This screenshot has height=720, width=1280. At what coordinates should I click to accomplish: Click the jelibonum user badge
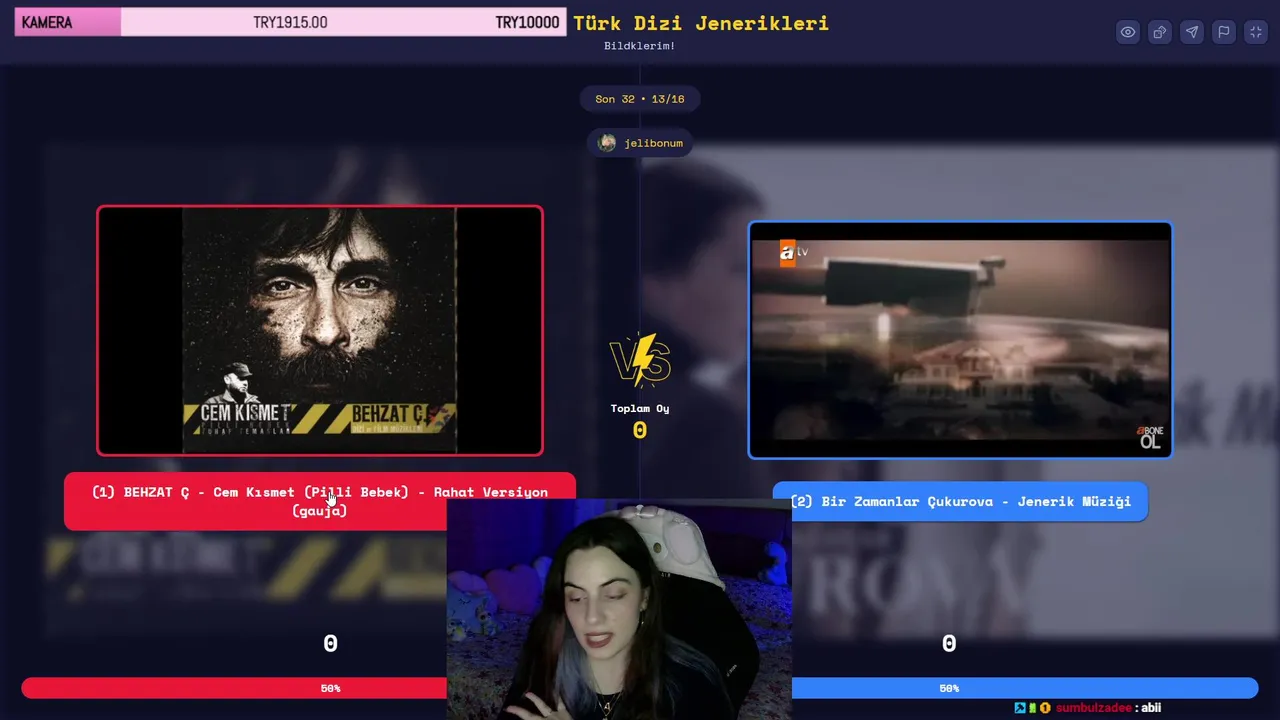640,143
